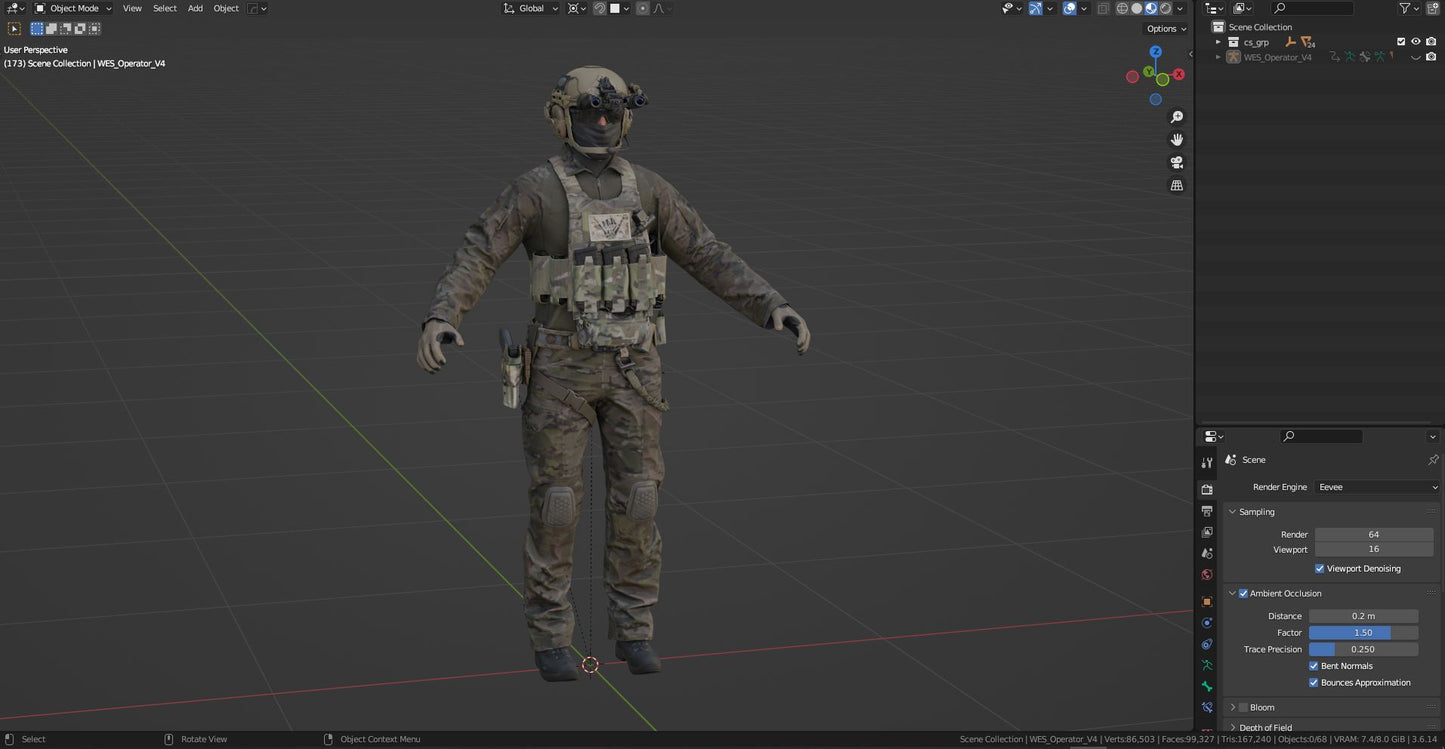Screen dimensions: 1445x749
Task: Open the View Layer Properties tab
Action: pyautogui.click(x=1206, y=532)
